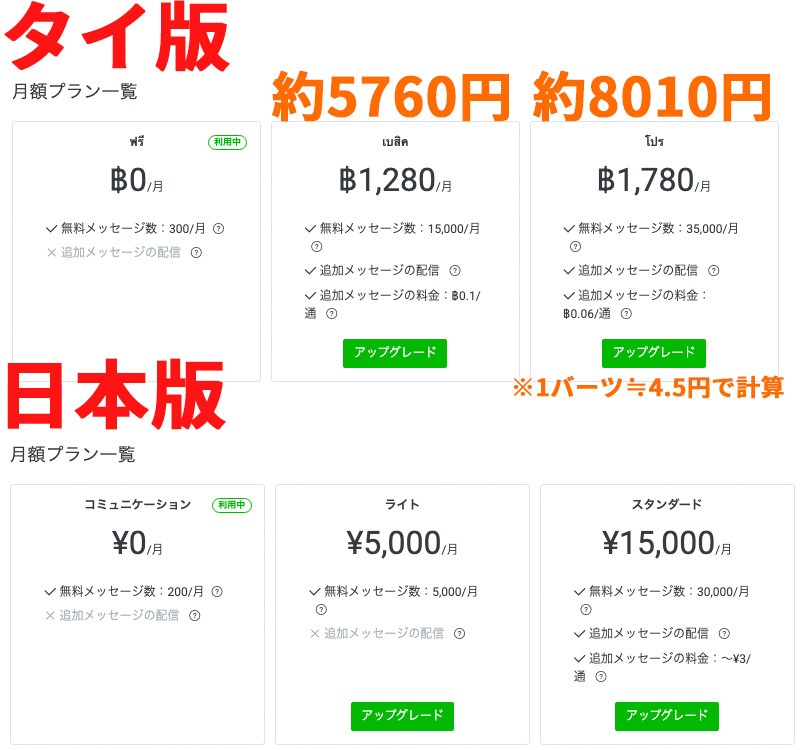Screen dimensions: 800x750
Task: Click the スタンダード plan アップグレード button
Action: point(666,716)
